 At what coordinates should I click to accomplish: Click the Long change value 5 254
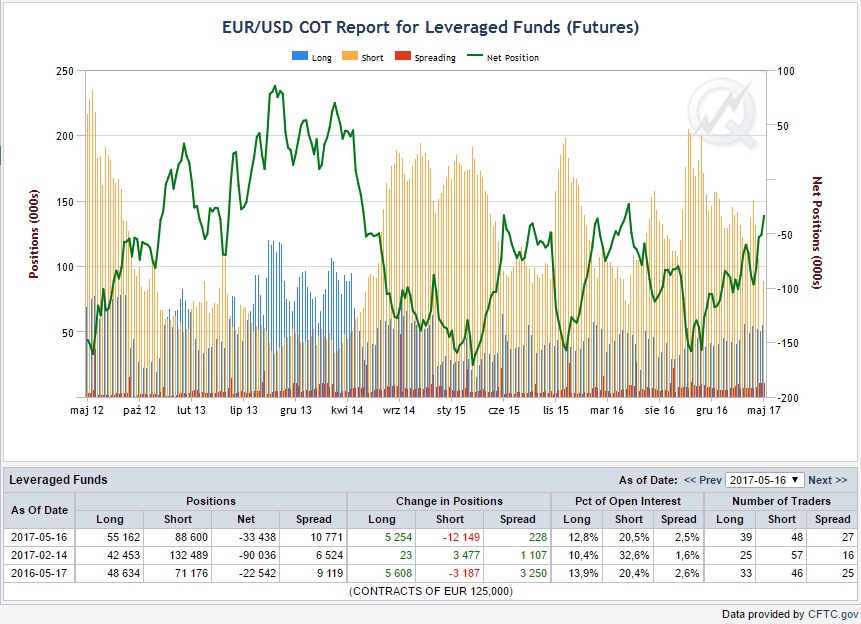(398, 537)
